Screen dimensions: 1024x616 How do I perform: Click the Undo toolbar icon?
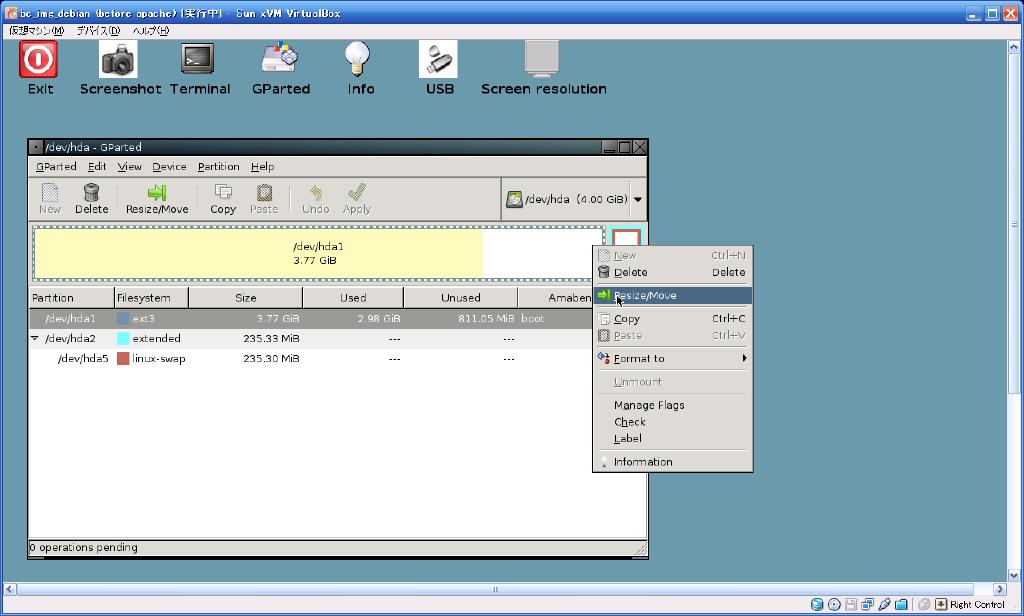point(315,199)
